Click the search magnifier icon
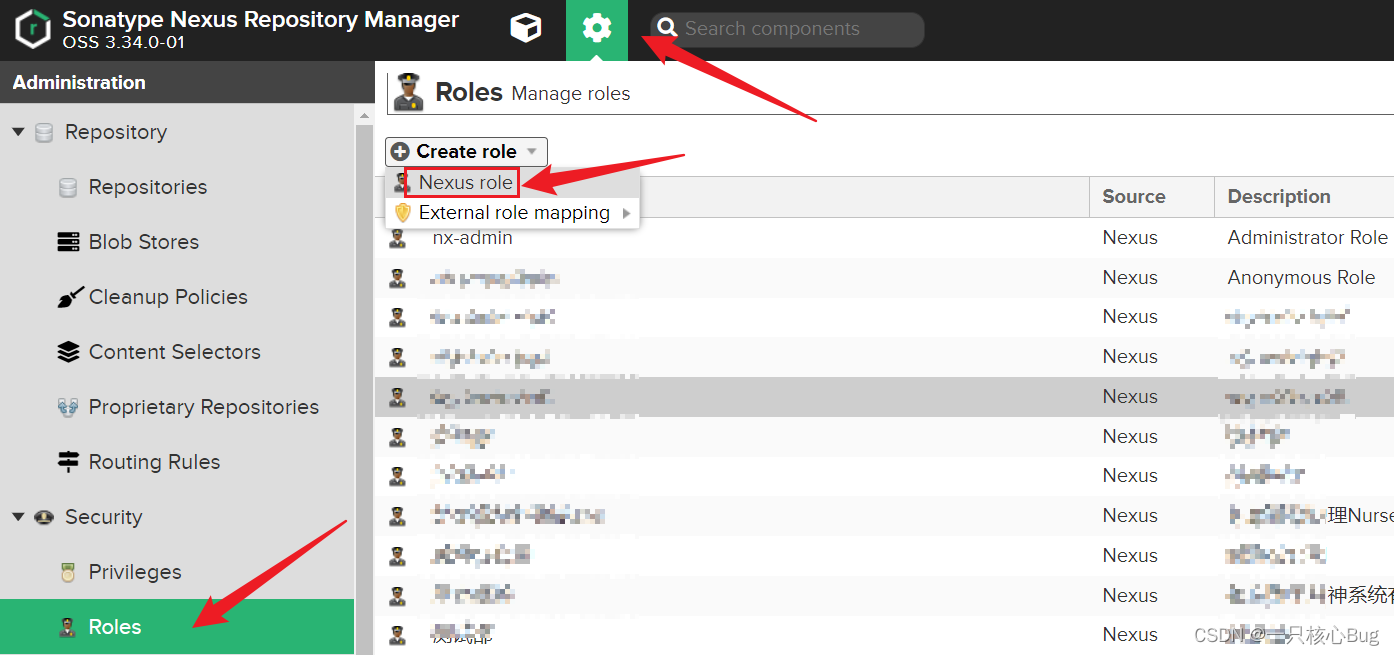Image resolution: width=1394 pixels, height=655 pixels. [667, 29]
